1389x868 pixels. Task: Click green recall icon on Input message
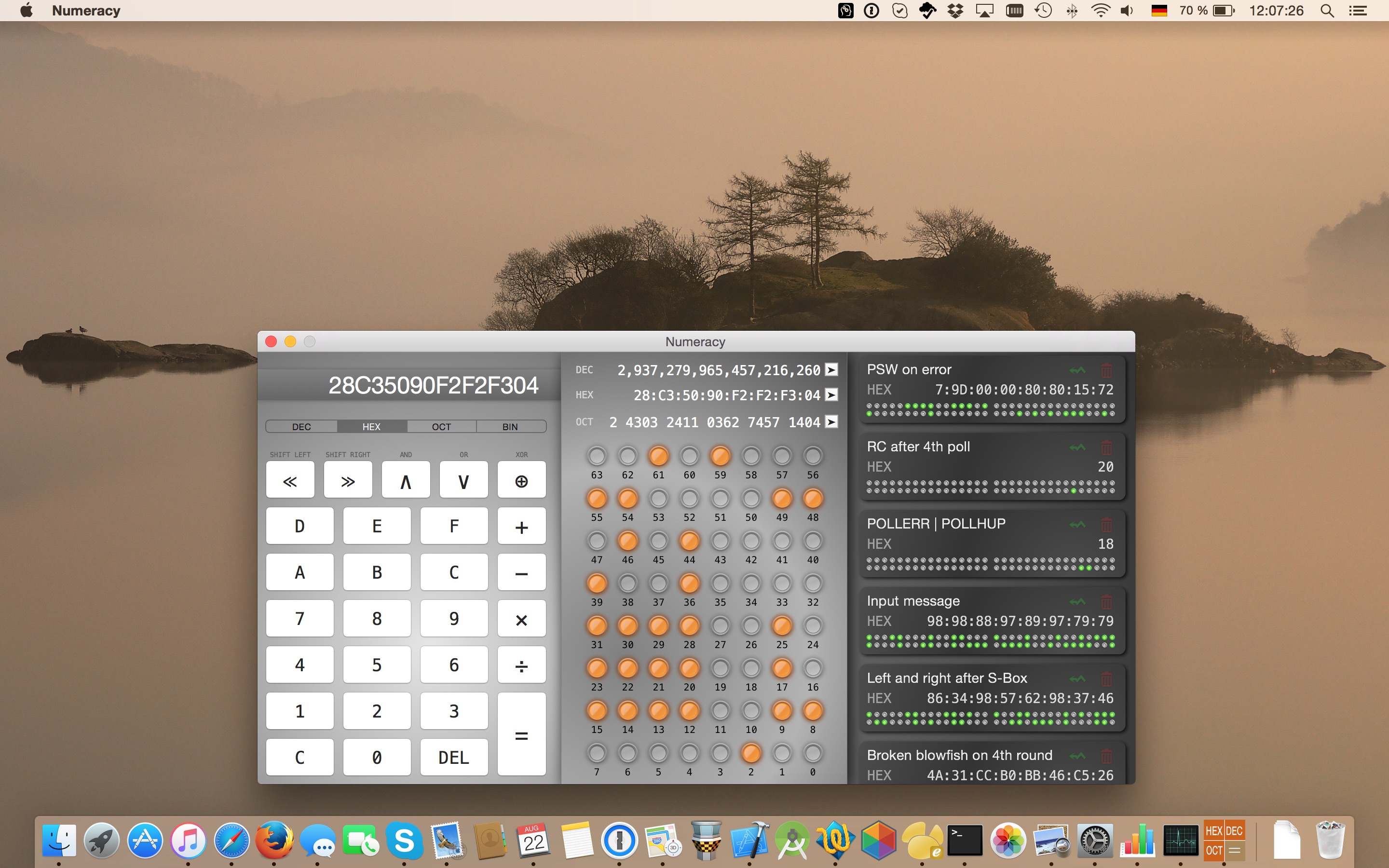(x=1077, y=602)
